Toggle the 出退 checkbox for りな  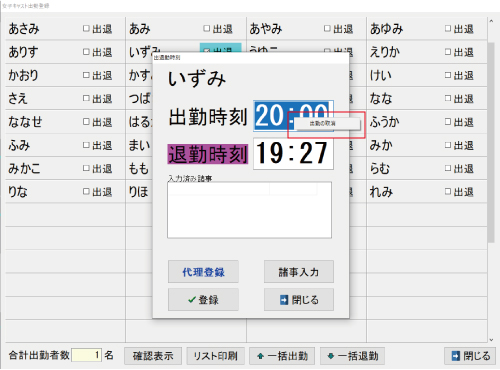pos(86,192)
